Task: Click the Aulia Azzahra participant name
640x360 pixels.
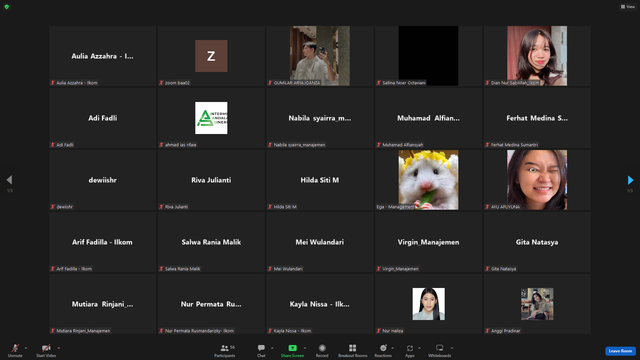Action: click(102, 56)
